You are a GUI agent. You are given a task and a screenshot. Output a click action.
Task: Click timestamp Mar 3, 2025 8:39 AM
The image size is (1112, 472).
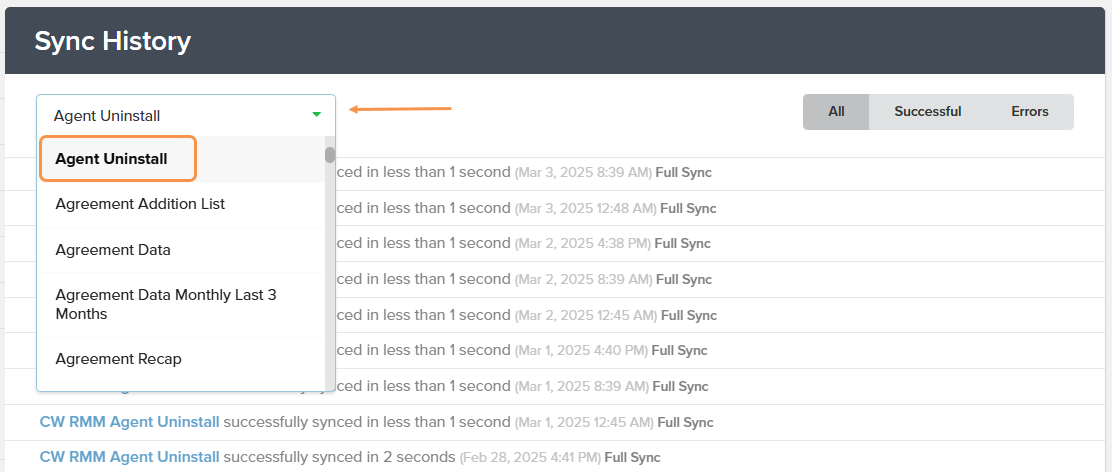583,172
